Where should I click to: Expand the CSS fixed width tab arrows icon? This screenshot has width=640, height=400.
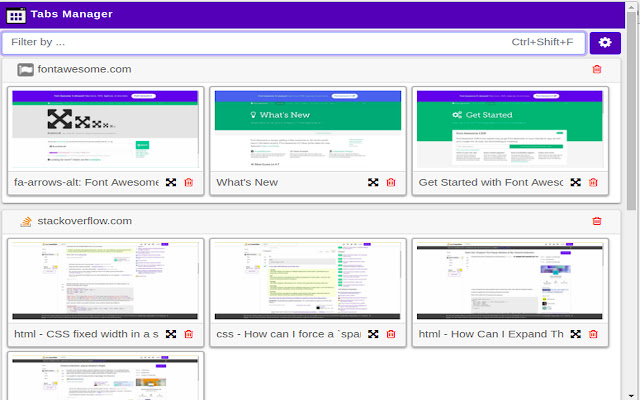pyautogui.click(x=171, y=334)
